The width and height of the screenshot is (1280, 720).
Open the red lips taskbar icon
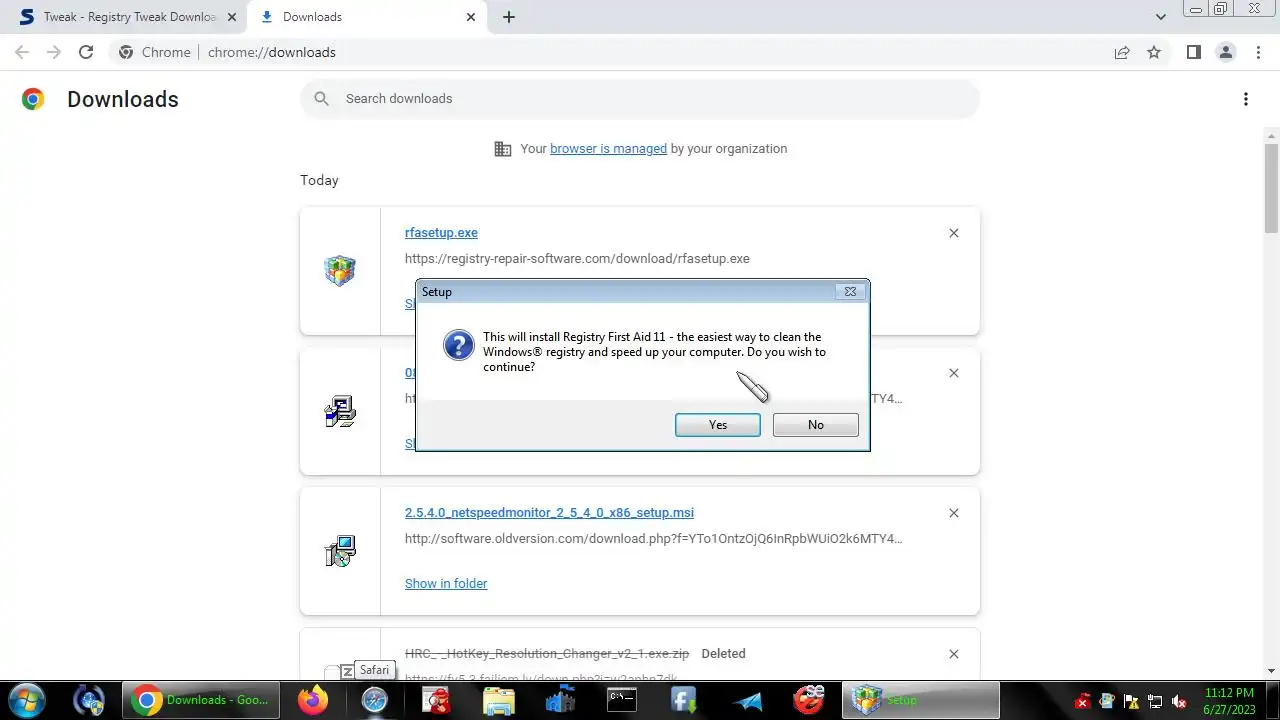click(808, 700)
